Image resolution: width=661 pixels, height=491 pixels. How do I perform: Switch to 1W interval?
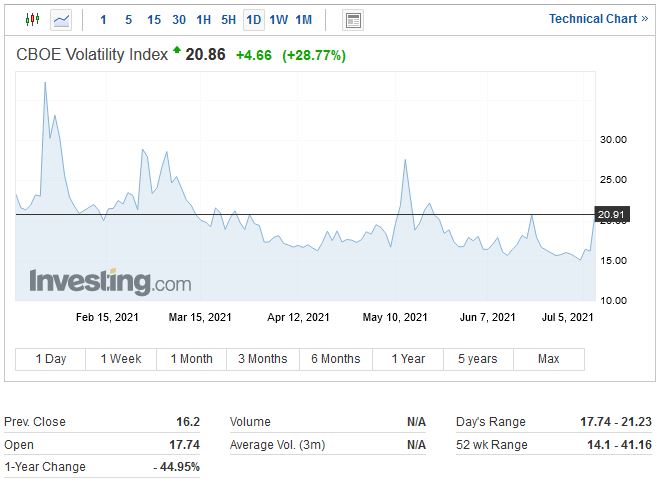279,20
